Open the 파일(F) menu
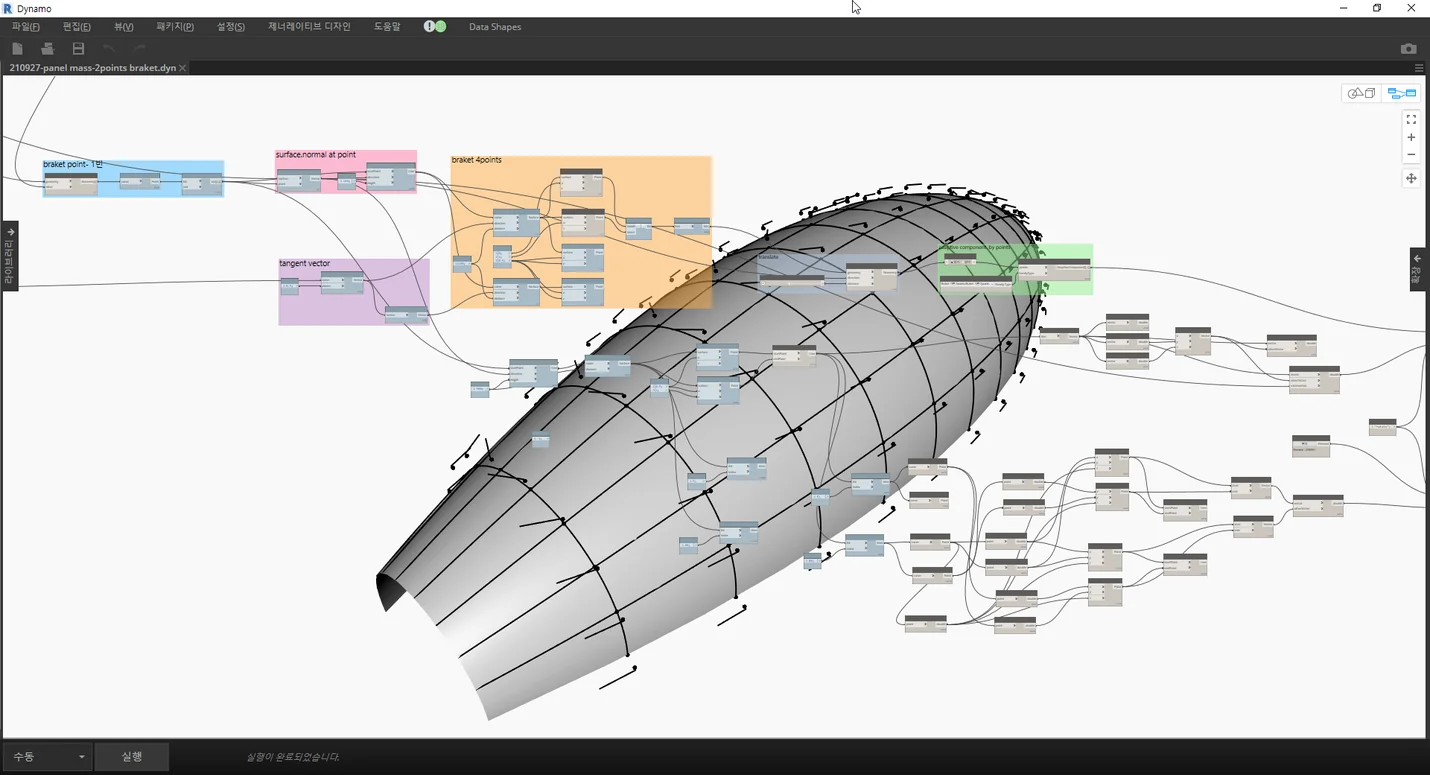This screenshot has width=1430, height=775. (25, 26)
